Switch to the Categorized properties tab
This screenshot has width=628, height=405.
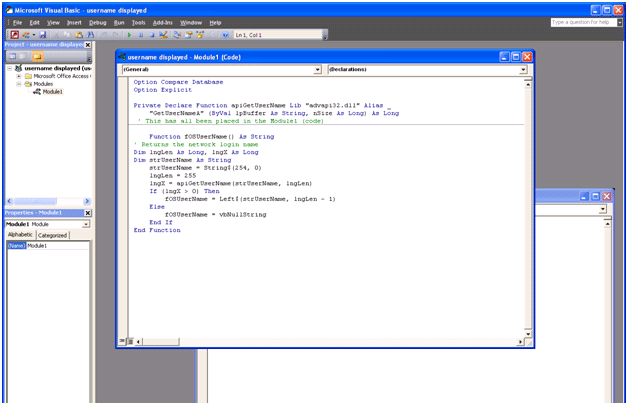pyautogui.click(x=52, y=235)
